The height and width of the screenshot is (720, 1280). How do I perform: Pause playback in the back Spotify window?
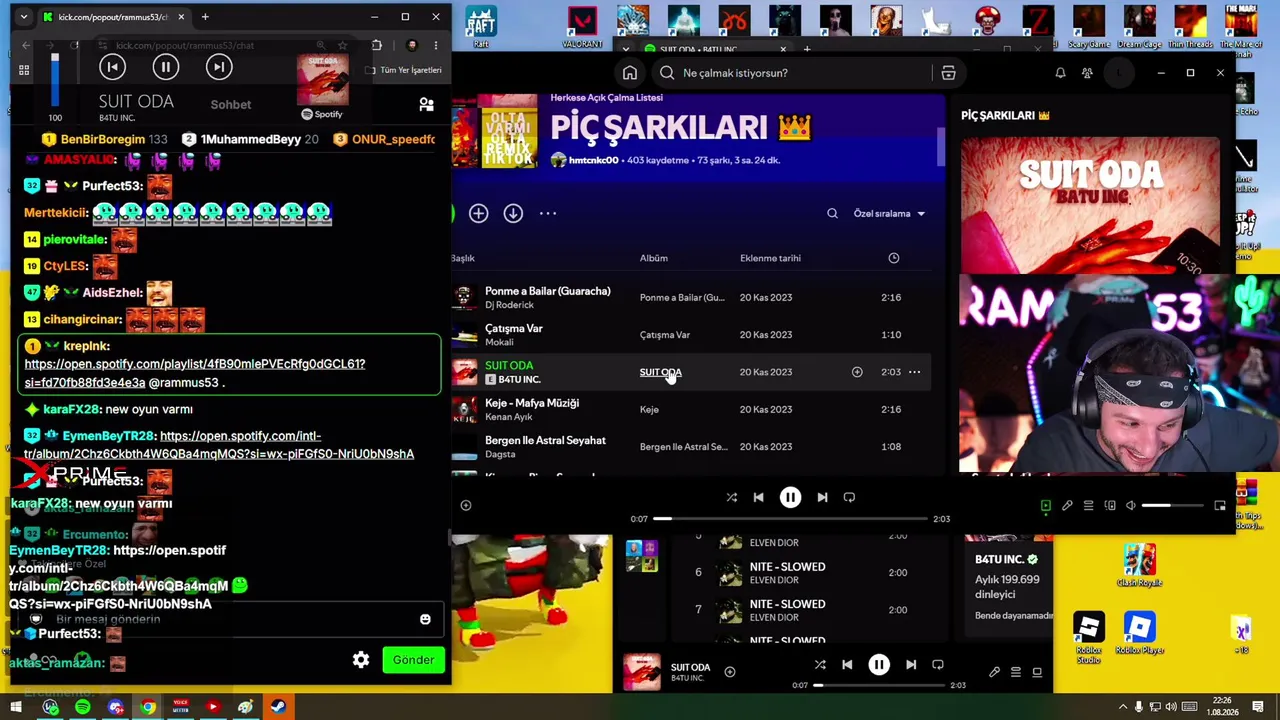pyautogui.click(x=879, y=665)
